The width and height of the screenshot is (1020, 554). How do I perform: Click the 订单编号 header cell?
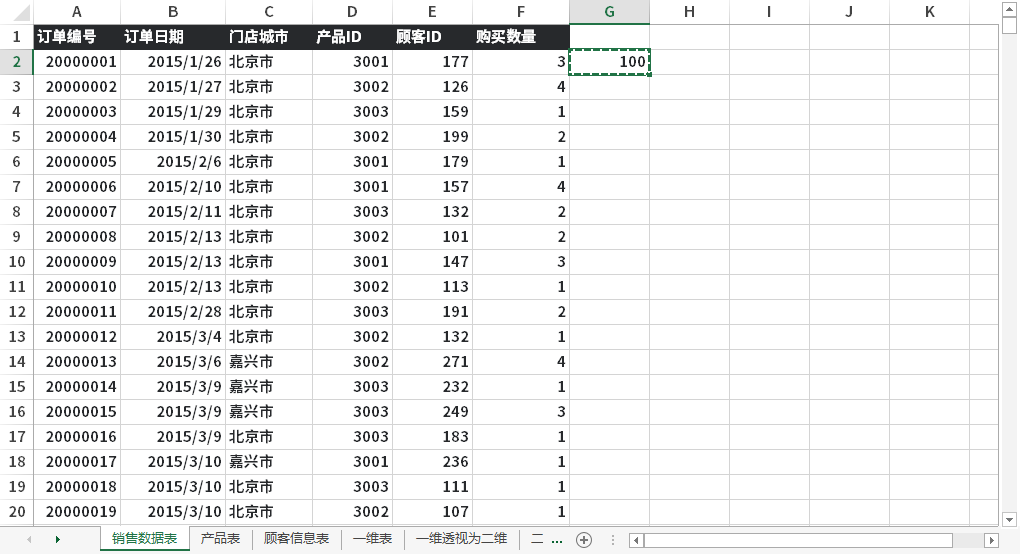pos(77,37)
